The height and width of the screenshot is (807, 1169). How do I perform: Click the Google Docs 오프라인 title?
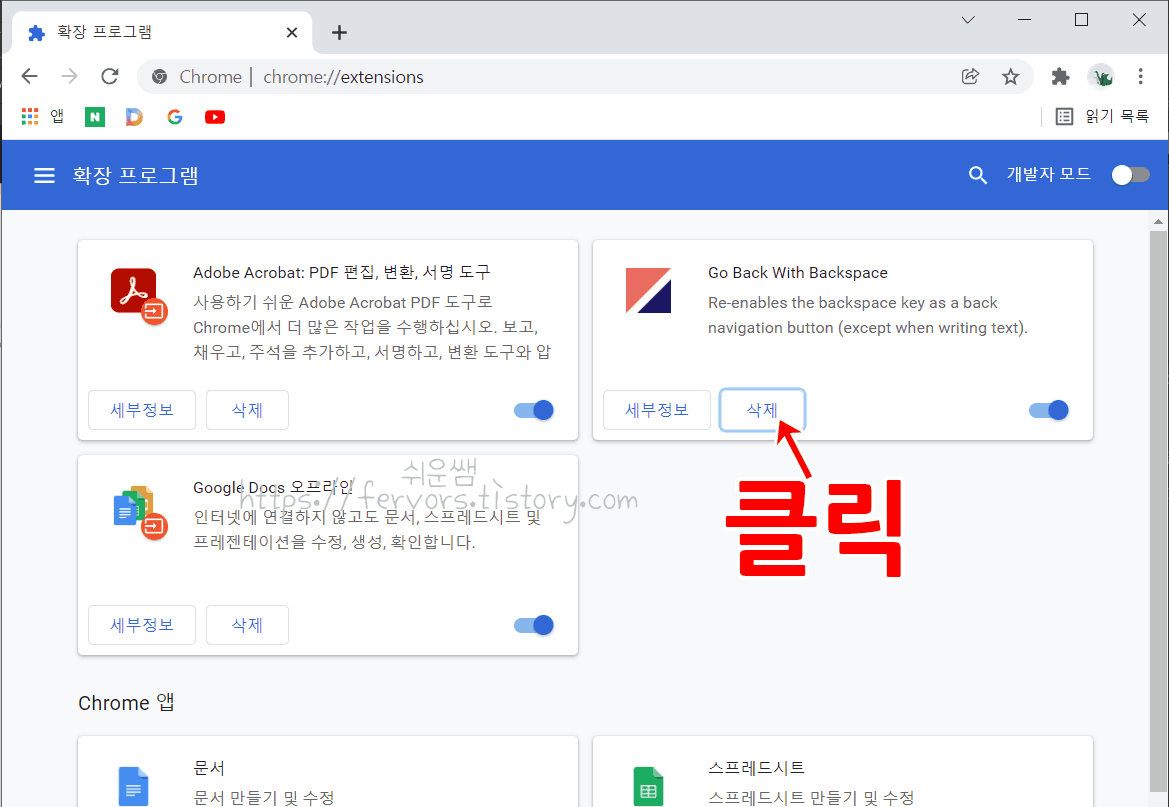(272, 488)
